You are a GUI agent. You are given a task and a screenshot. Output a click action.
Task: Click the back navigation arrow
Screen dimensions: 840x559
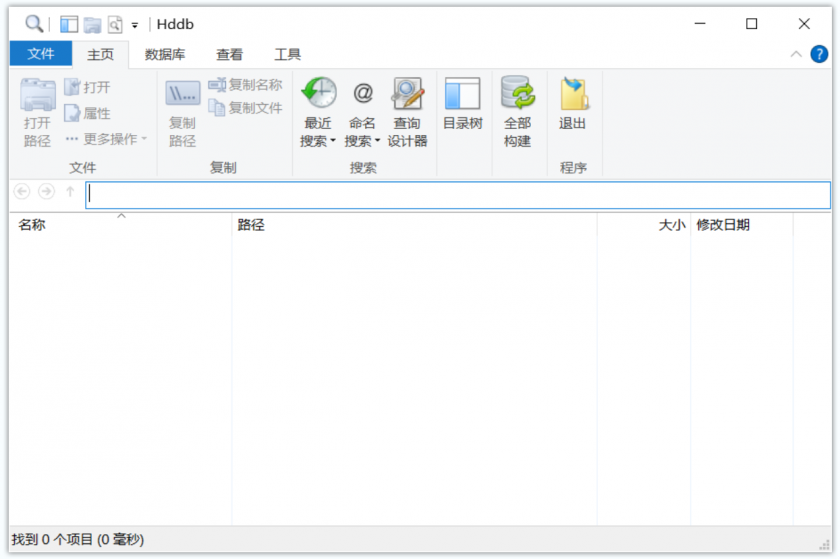[22, 191]
